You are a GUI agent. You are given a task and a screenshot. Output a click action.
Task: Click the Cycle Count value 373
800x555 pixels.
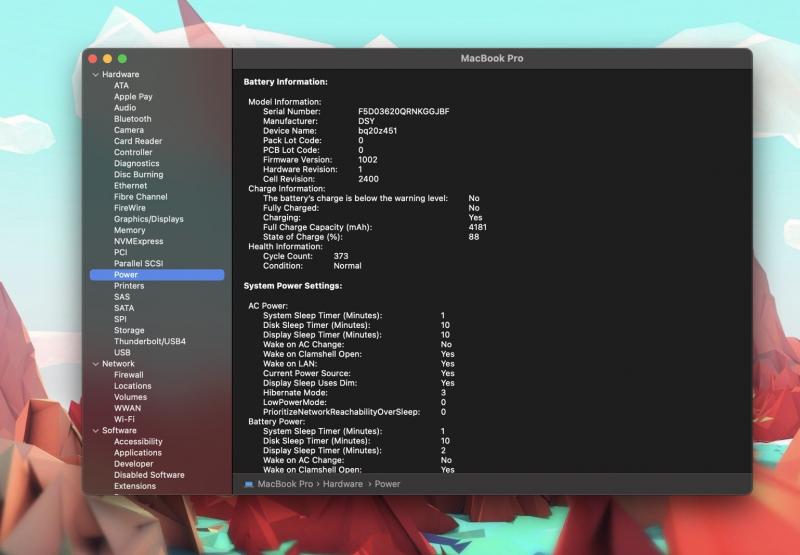[341, 257]
